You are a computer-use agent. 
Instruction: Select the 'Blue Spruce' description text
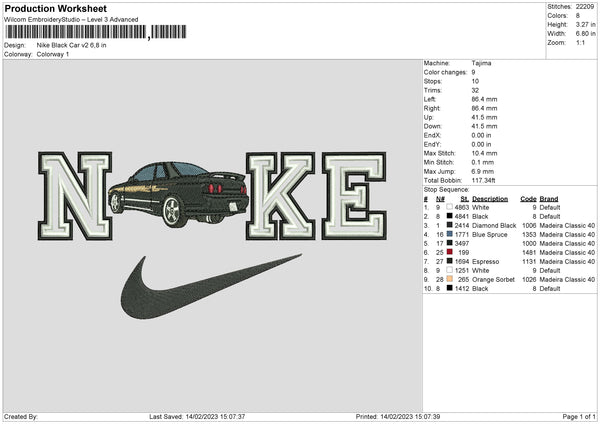coord(490,235)
